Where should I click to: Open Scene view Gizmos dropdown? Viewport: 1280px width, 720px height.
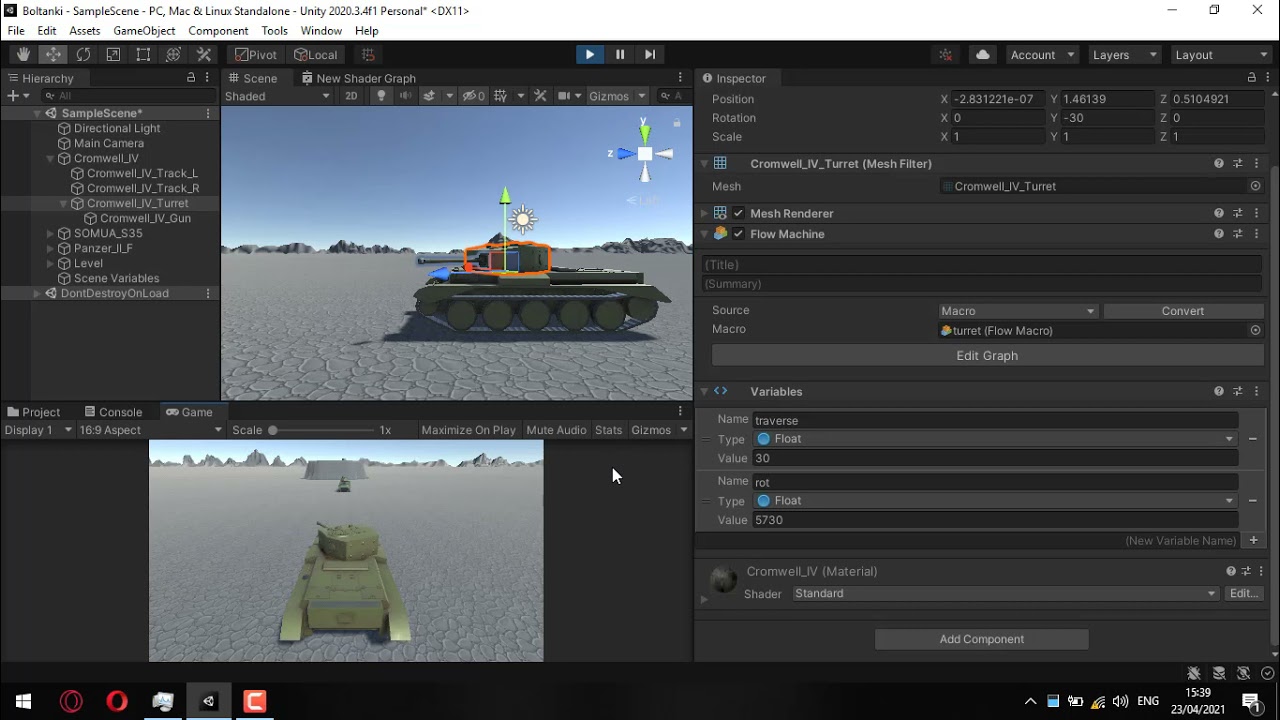[617, 96]
